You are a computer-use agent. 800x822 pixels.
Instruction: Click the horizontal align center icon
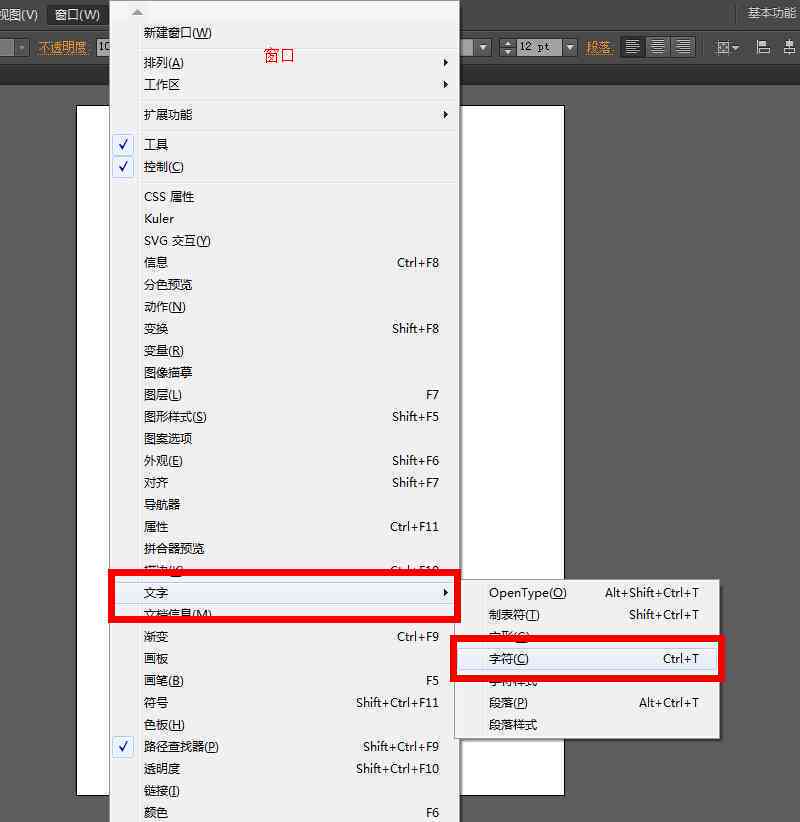[x=790, y=47]
